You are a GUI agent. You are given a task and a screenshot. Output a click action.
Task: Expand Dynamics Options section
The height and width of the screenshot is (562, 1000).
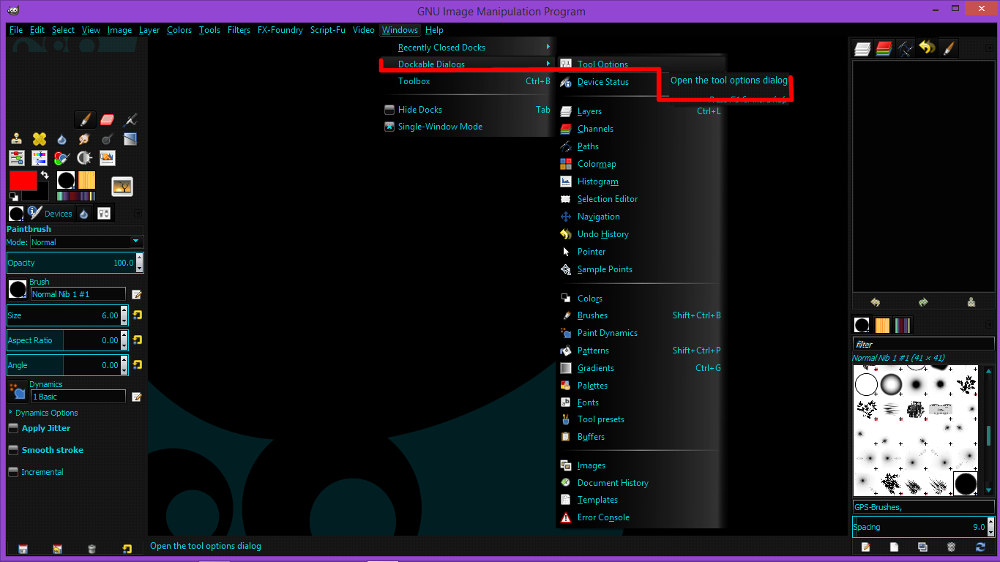tap(11, 413)
